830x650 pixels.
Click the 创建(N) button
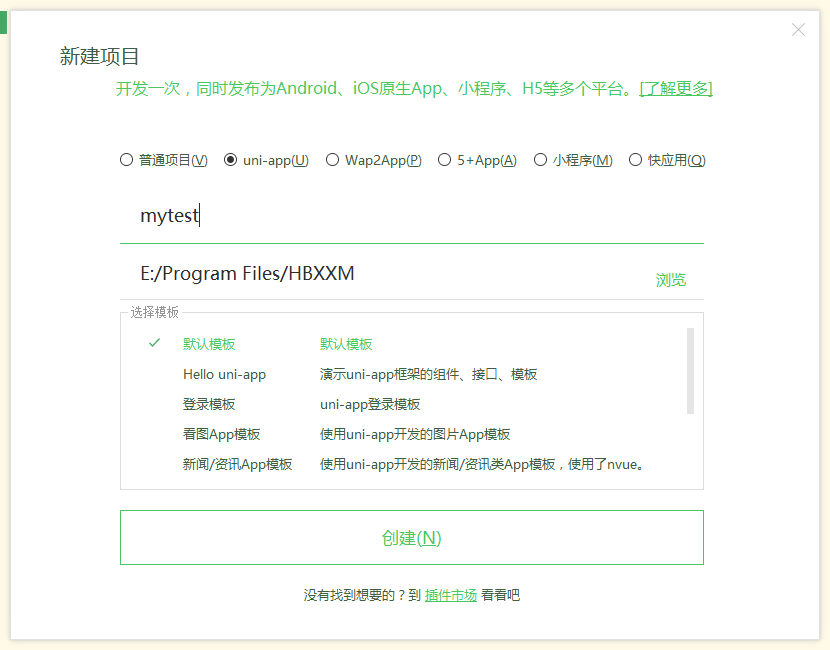[411, 538]
